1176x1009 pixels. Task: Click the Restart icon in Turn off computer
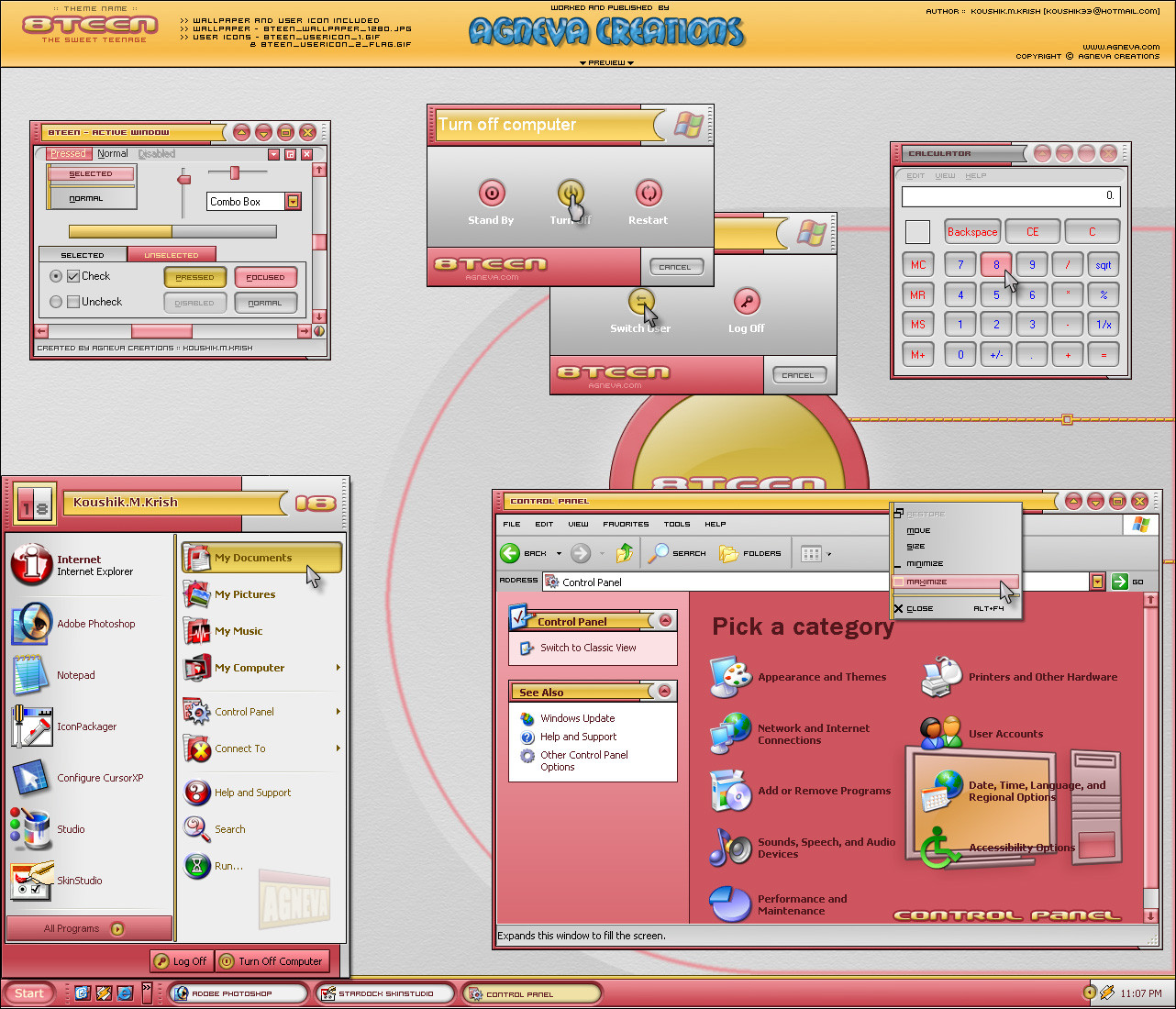tap(649, 193)
